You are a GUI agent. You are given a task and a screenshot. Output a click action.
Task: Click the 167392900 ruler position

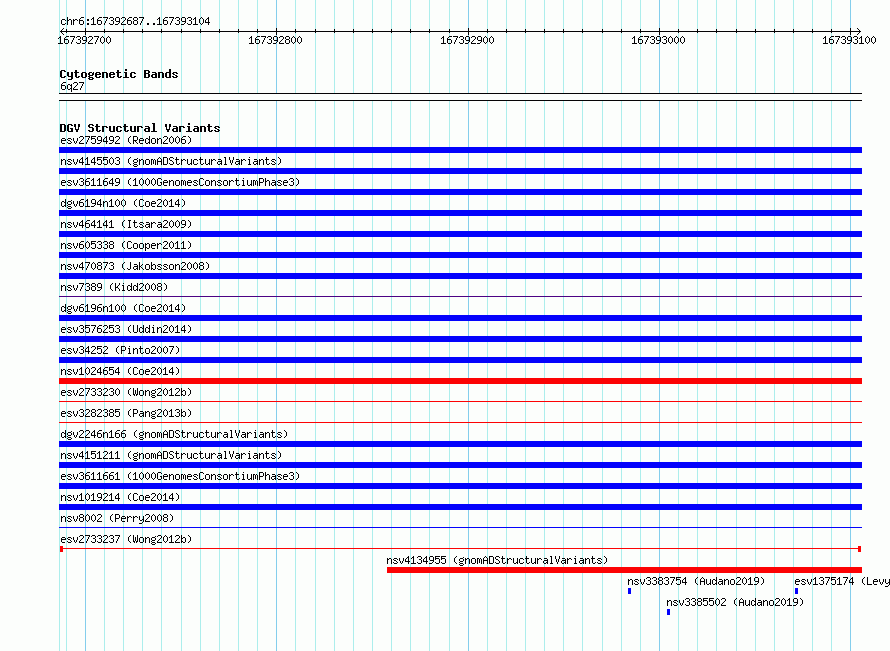467,40
